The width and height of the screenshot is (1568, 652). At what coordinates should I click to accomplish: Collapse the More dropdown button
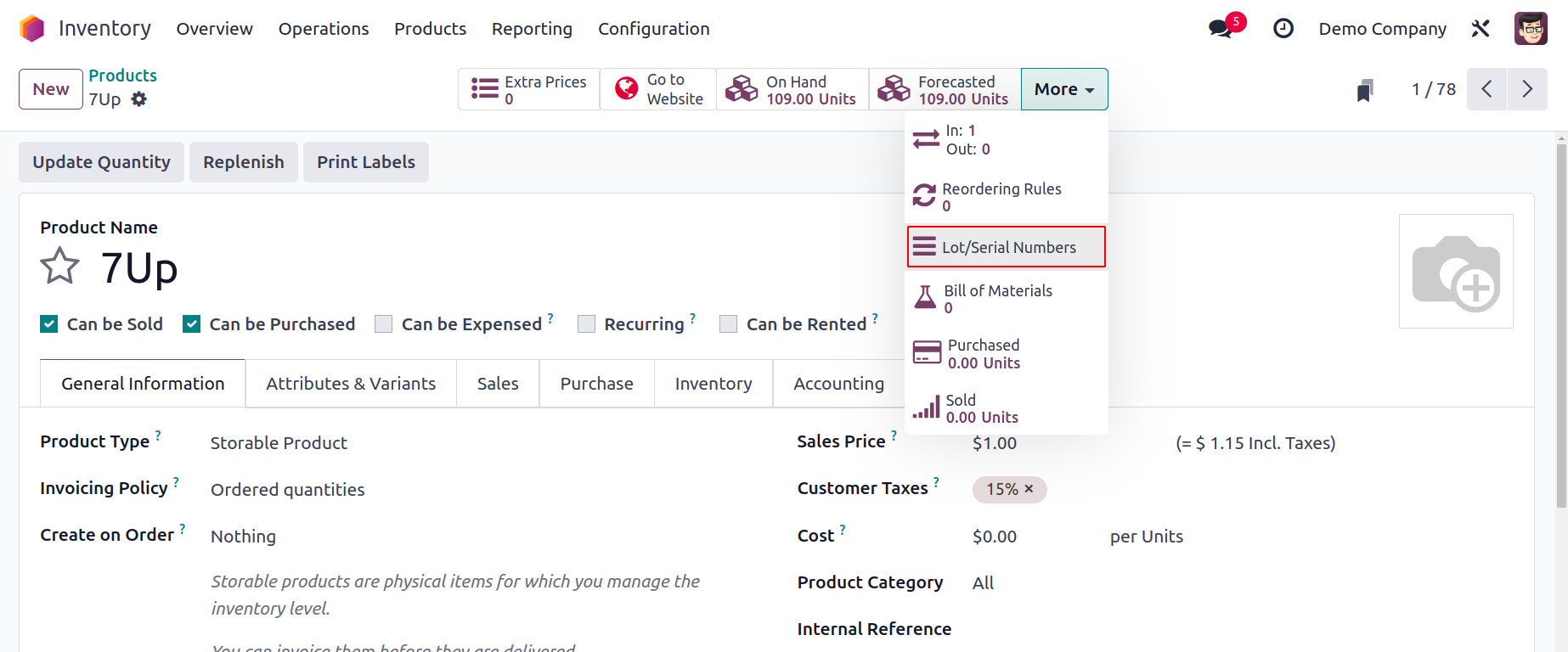[1064, 89]
